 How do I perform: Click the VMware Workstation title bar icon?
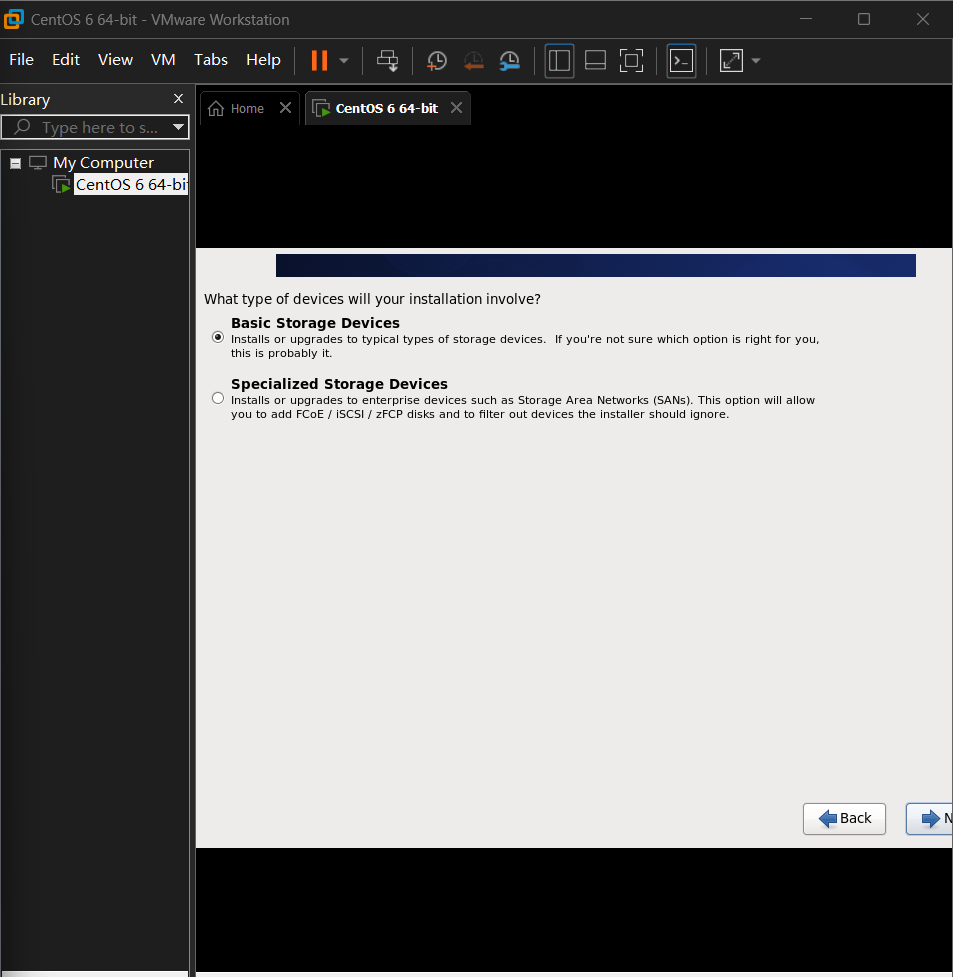point(14,19)
